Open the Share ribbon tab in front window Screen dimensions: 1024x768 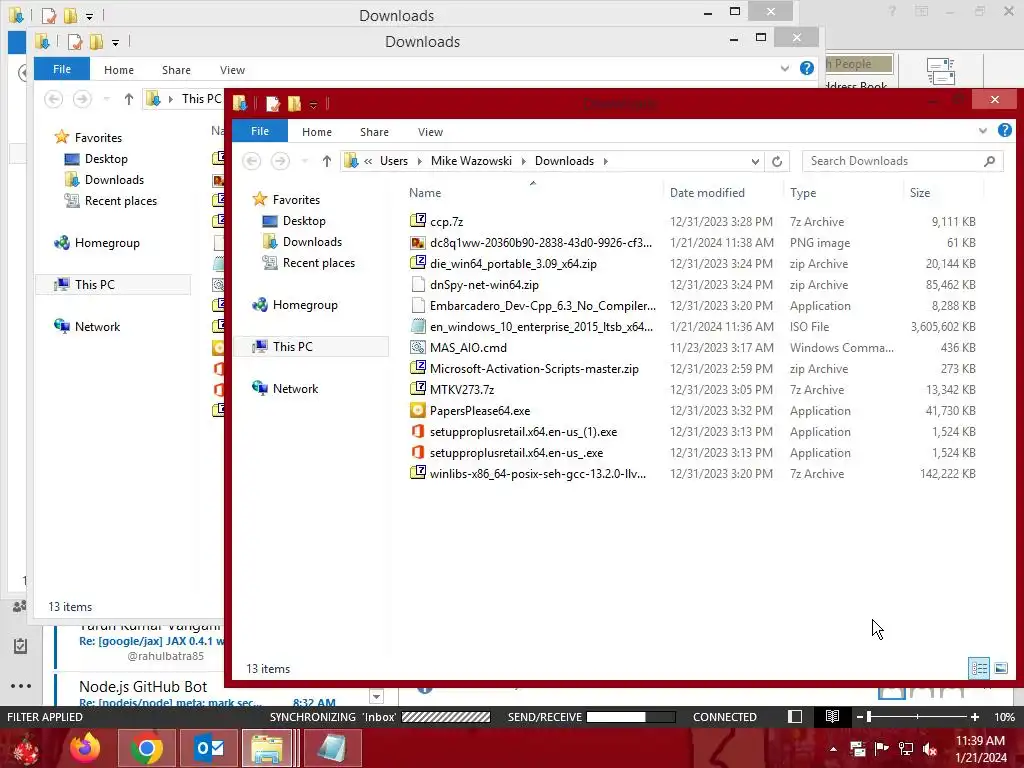[374, 132]
